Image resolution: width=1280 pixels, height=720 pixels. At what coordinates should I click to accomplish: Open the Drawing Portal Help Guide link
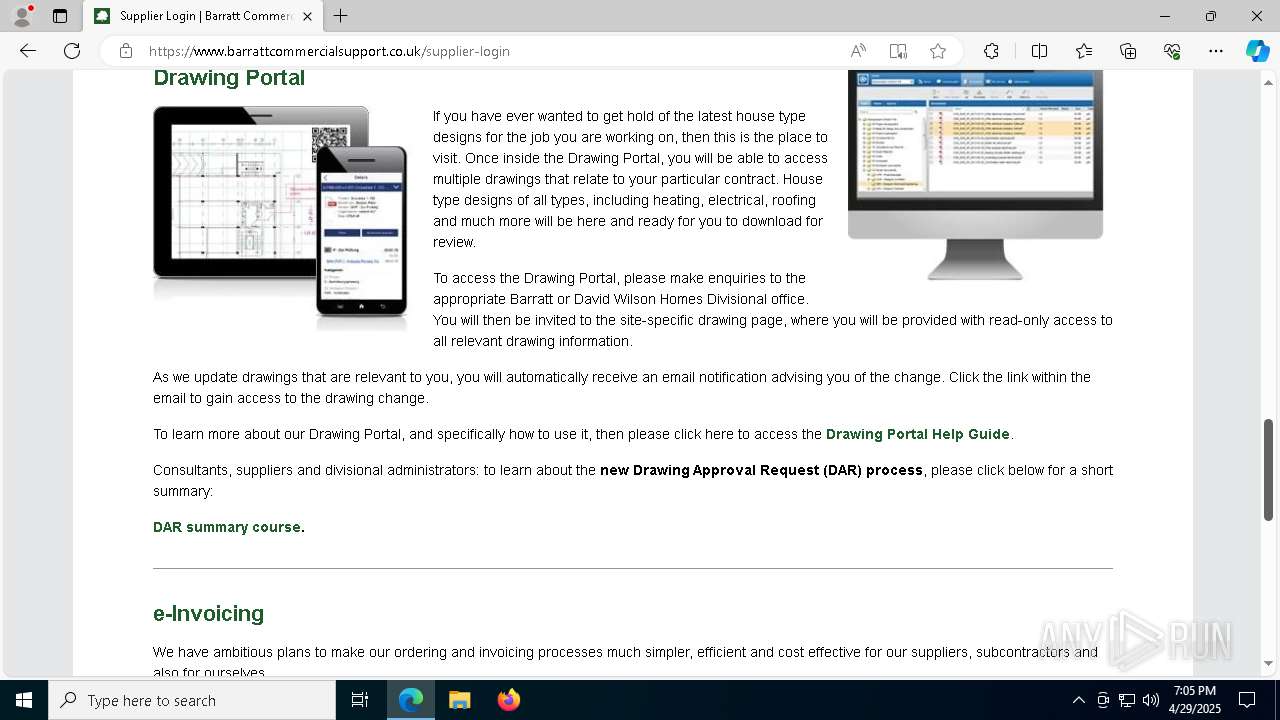917,434
